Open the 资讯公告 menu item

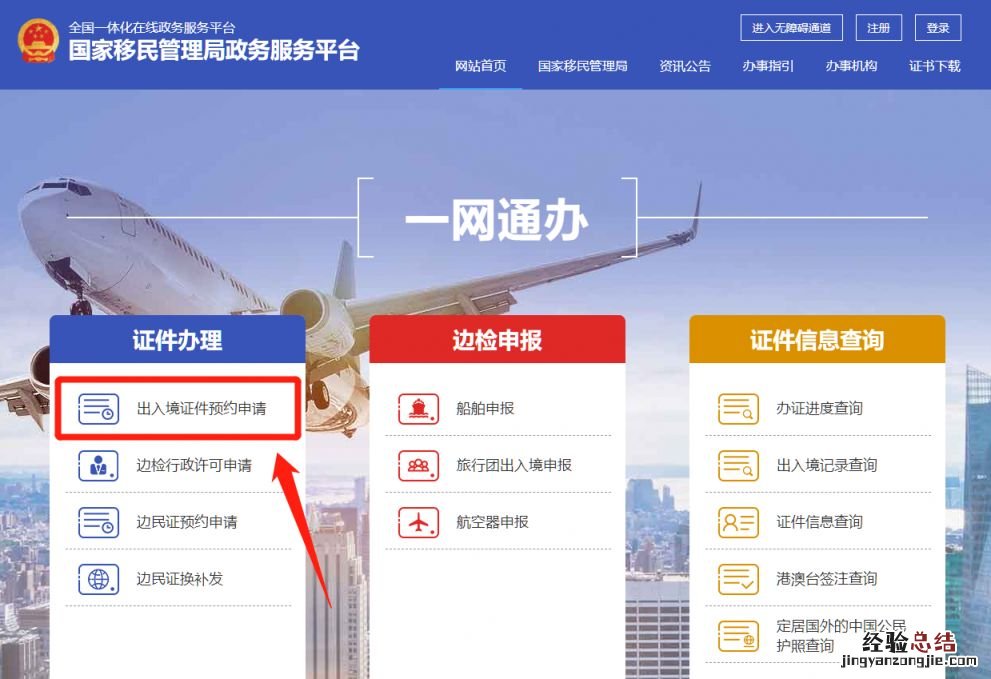click(685, 66)
